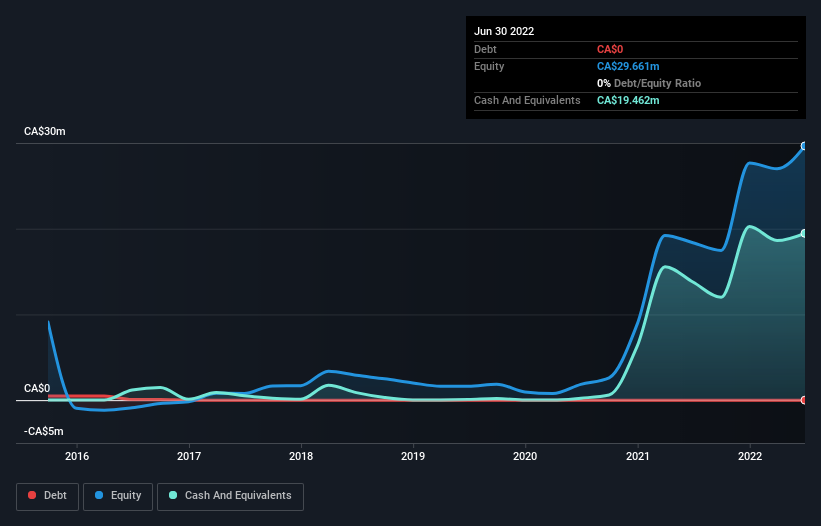The width and height of the screenshot is (821, 526).
Task: Select the 2020 axis label
Action: coord(525,456)
